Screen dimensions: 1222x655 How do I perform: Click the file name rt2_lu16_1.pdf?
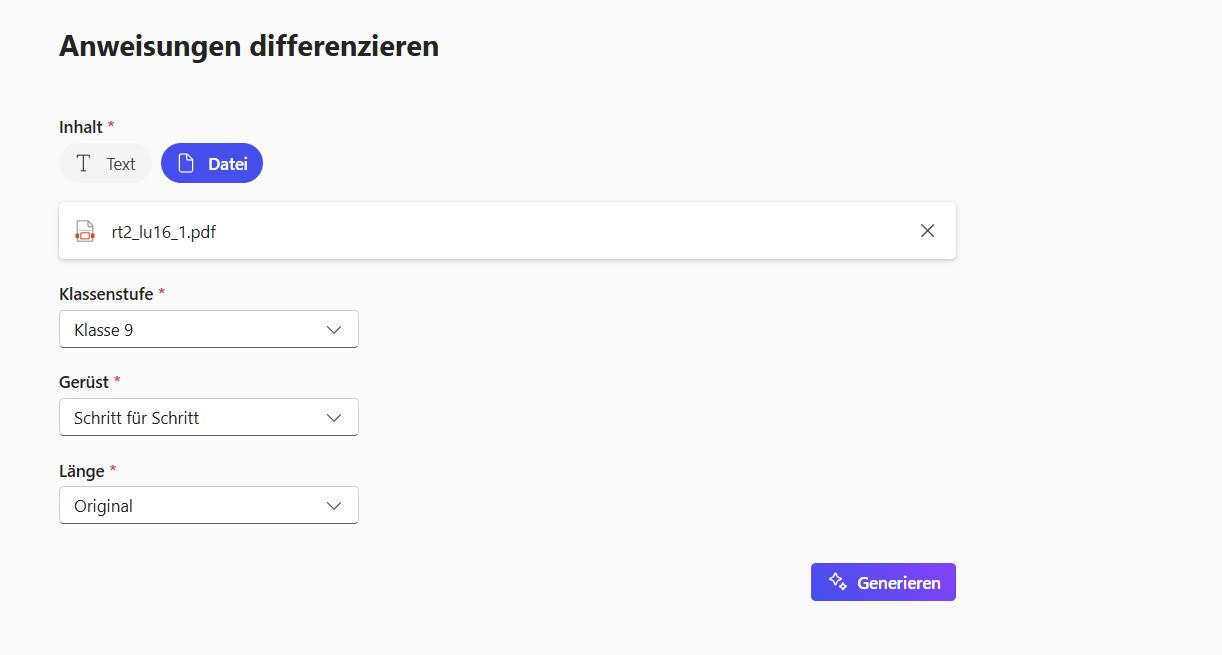(x=164, y=232)
